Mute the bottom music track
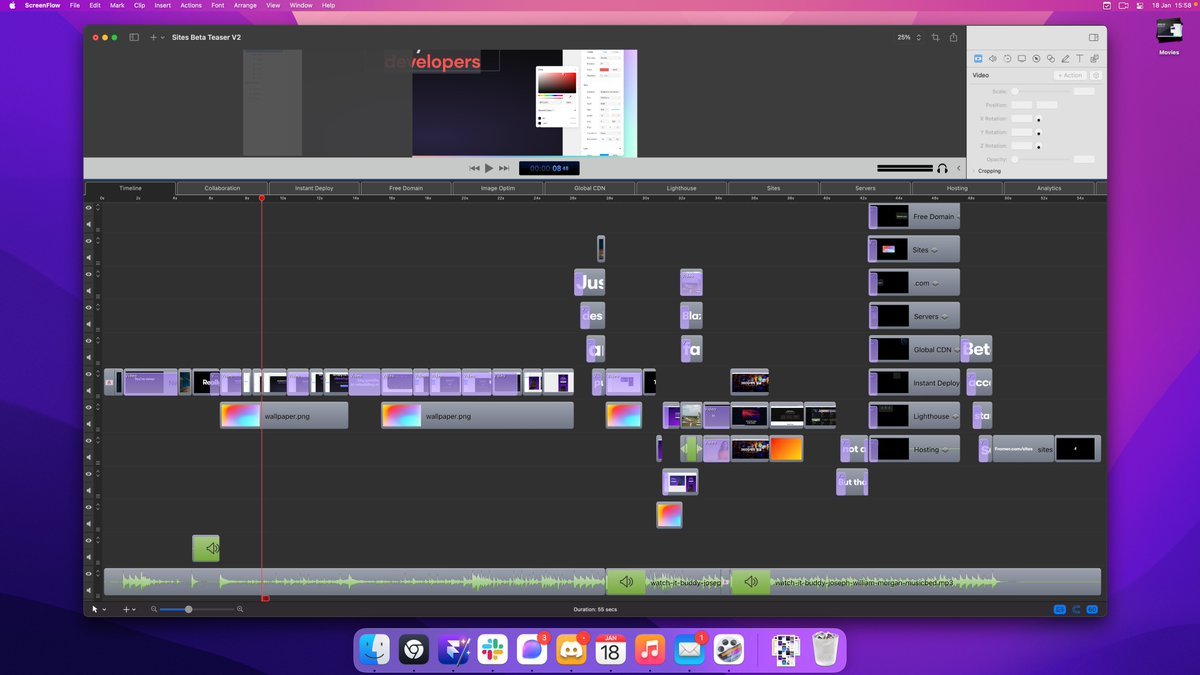The height and width of the screenshot is (675, 1200). 88,590
